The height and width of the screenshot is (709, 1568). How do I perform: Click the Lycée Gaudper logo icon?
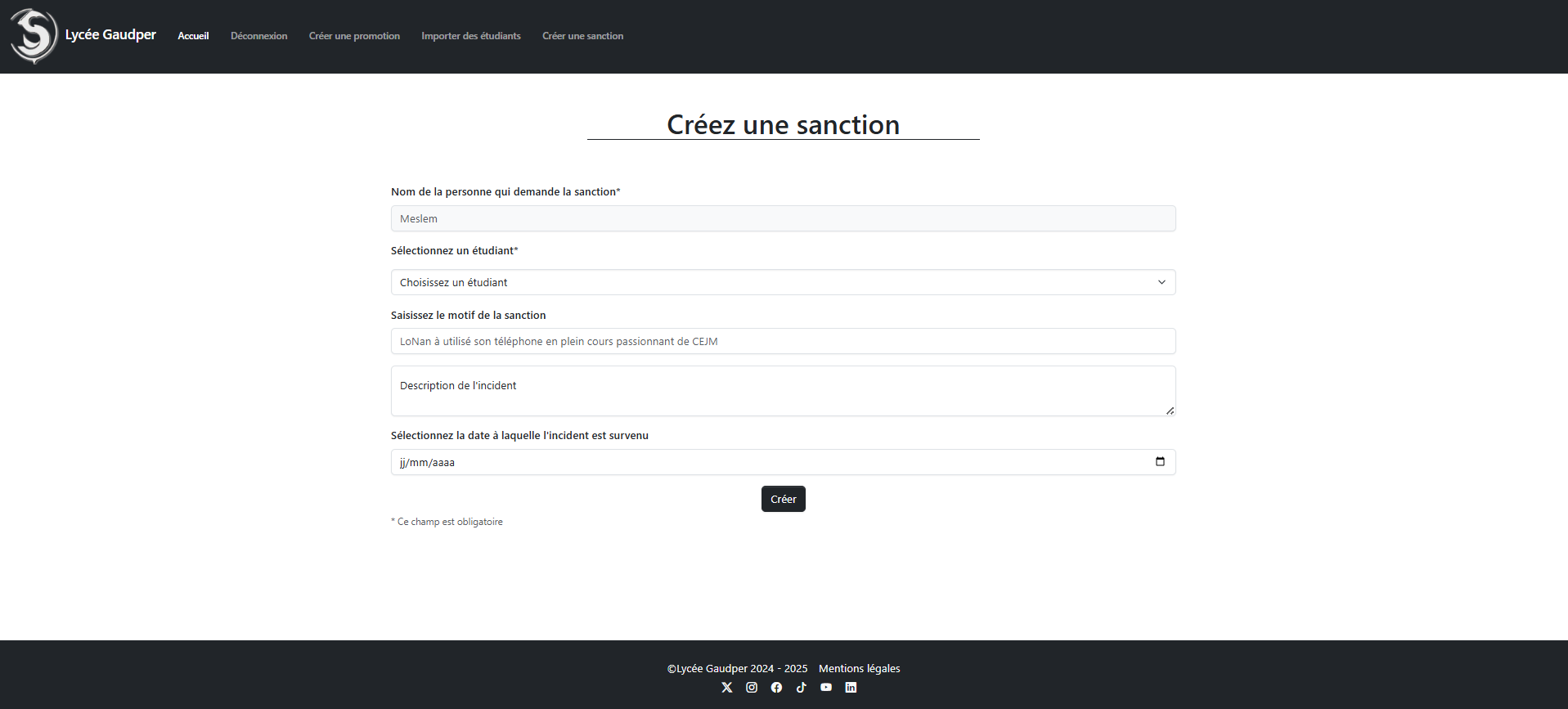pos(34,36)
